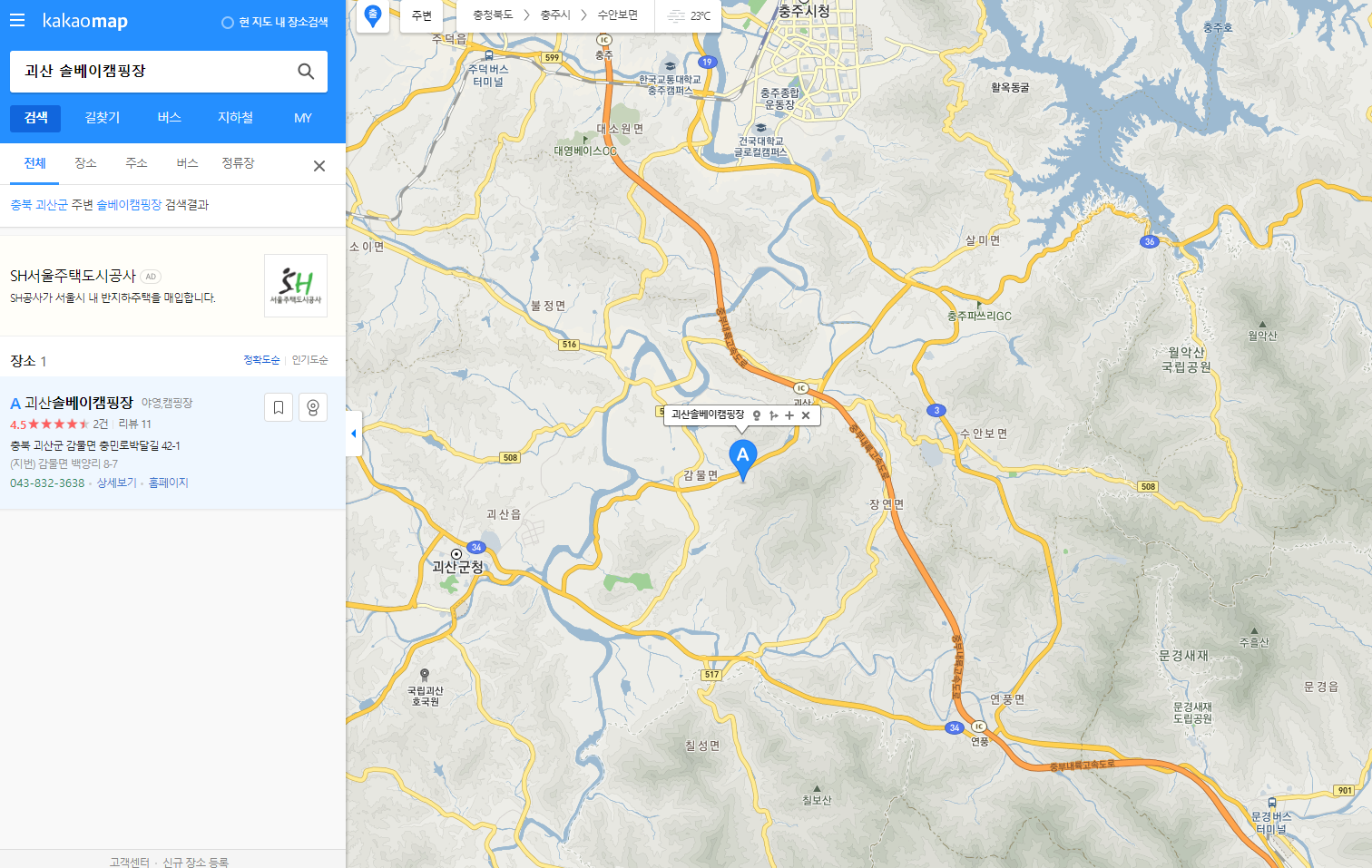The height and width of the screenshot is (868, 1372).
Task: Select the 버스 results filter
Action: tap(187, 163)
